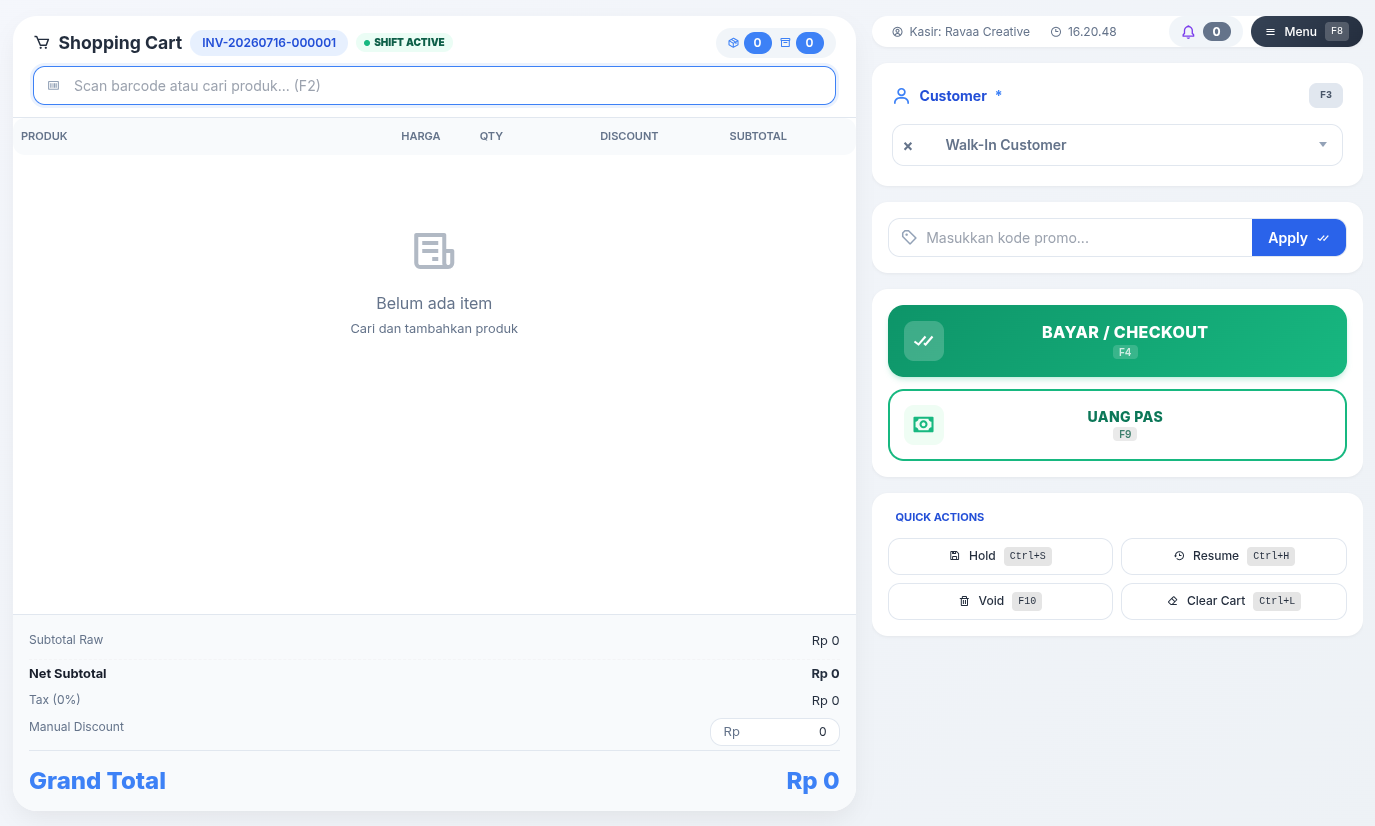Click the clock icon beside 16.20.48
This screenshot has height=826, width=1375.
tap(1056, 32)
